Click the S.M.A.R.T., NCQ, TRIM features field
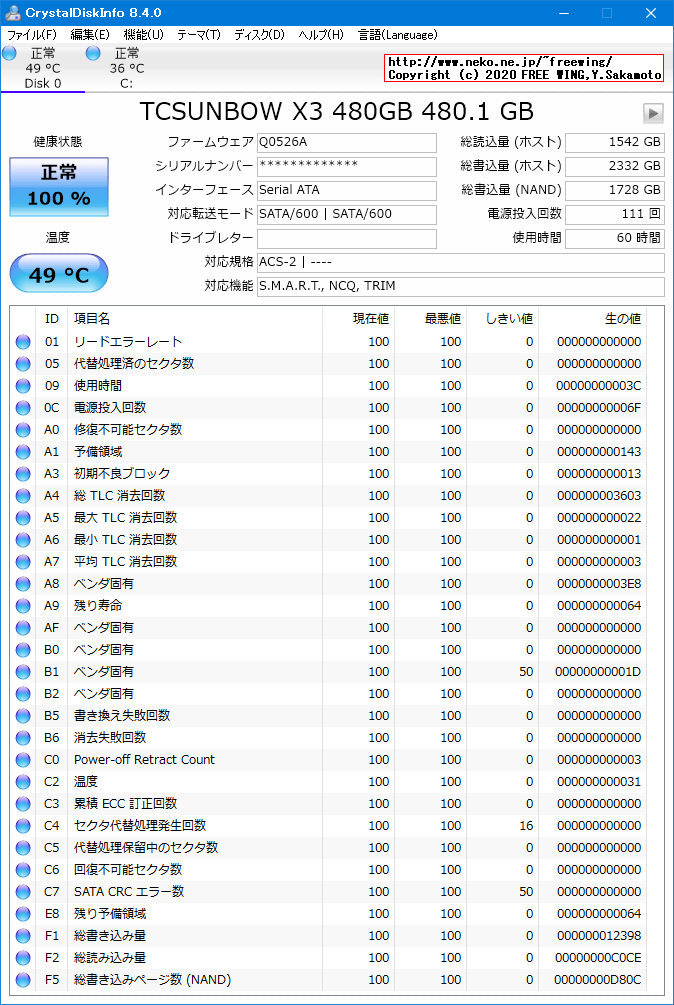The height and width of the screenshot is (1005, 674). tap(461, 287)
